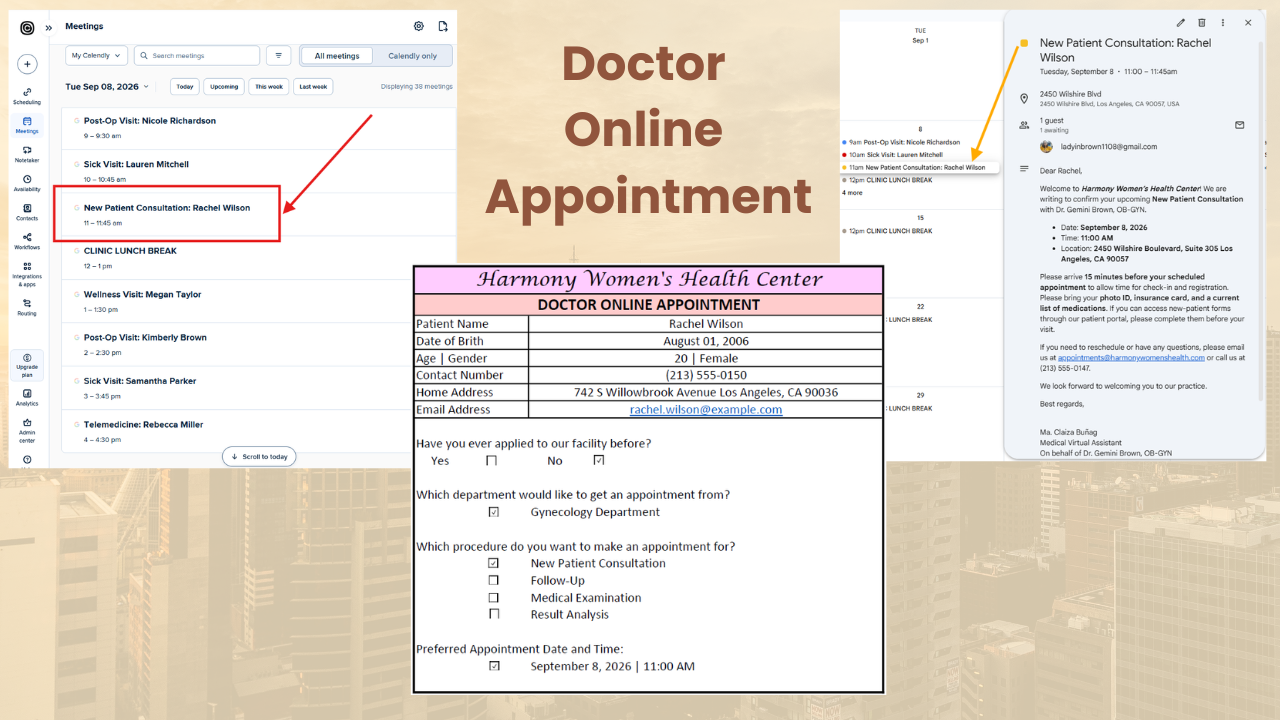Click the pencil edit icon in event details
Image resolution: width=1280 pixels, height=720 pixels.
(x=1181, y=22)
